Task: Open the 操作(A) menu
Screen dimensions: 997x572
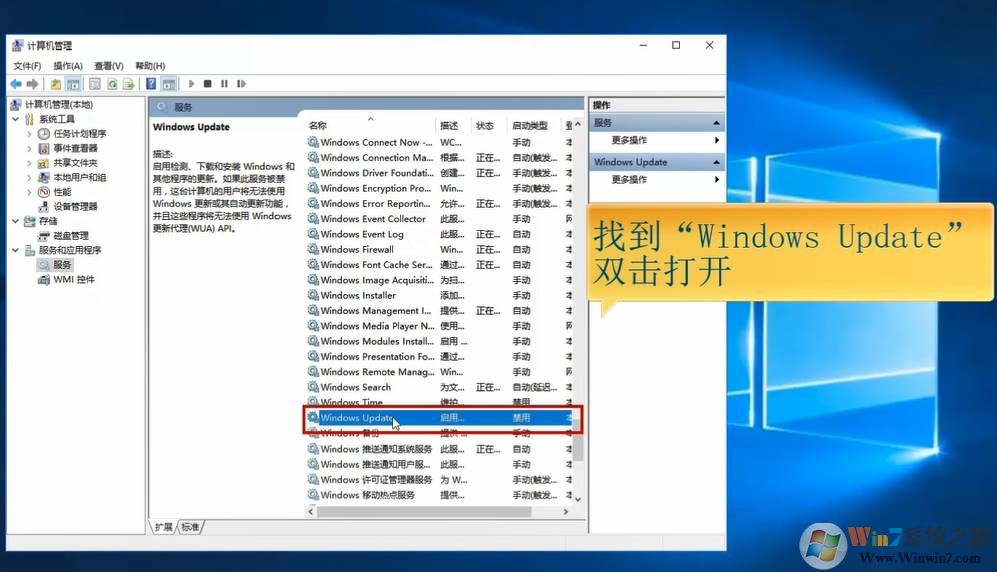Action: (x=67, y=65)
